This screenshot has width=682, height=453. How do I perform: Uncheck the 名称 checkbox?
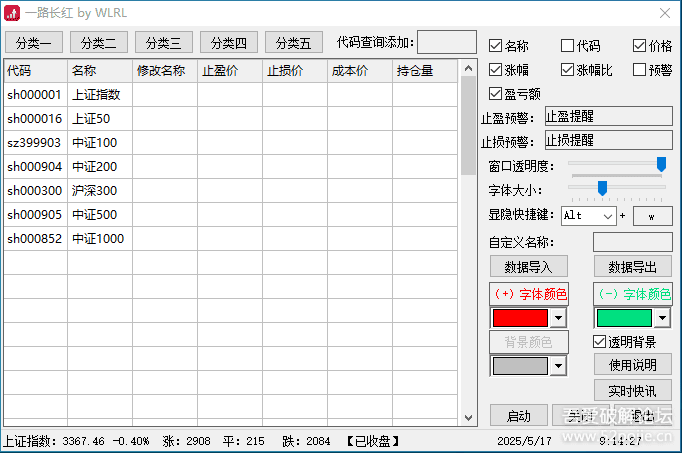(x=496, y=46)
